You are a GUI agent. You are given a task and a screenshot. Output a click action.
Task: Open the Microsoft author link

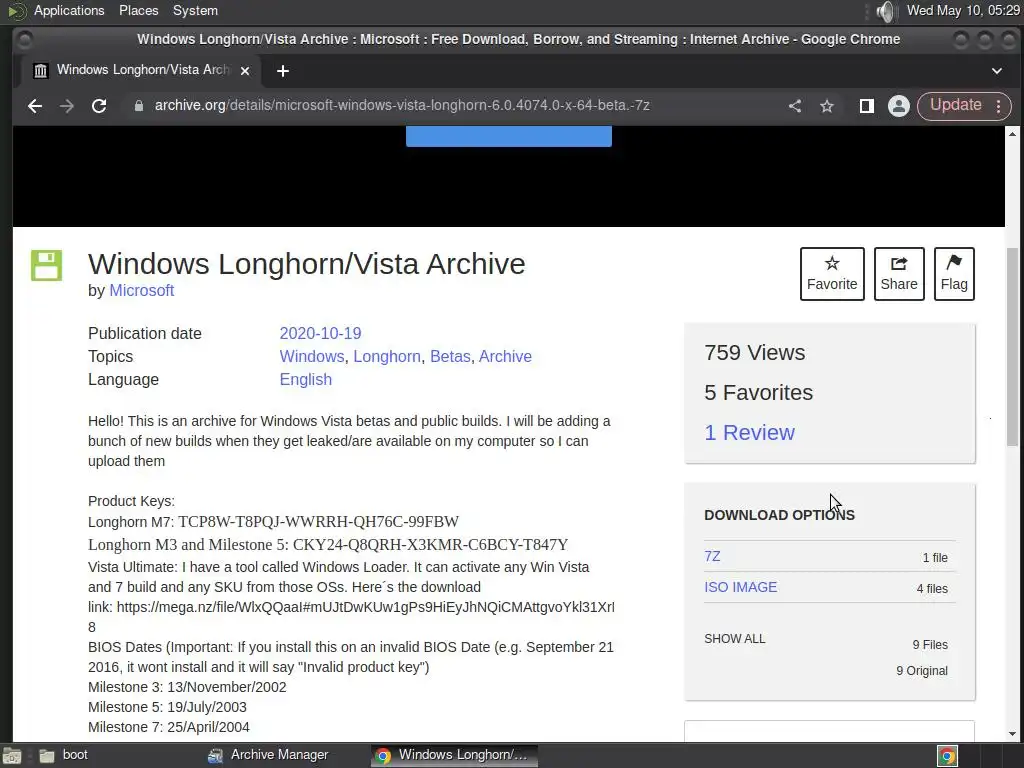(x=141, y=291)
